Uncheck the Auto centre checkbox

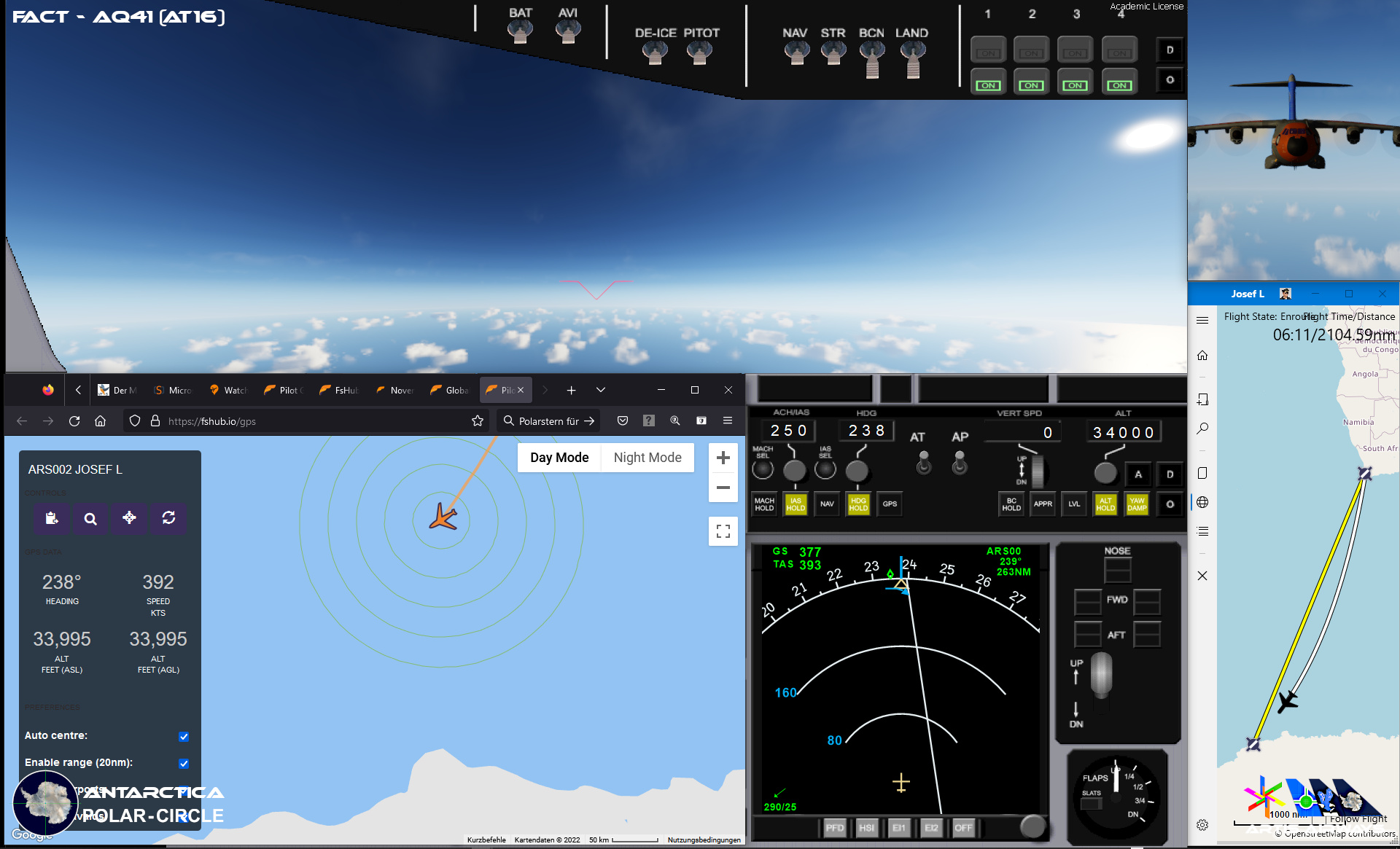coord(184,737)
